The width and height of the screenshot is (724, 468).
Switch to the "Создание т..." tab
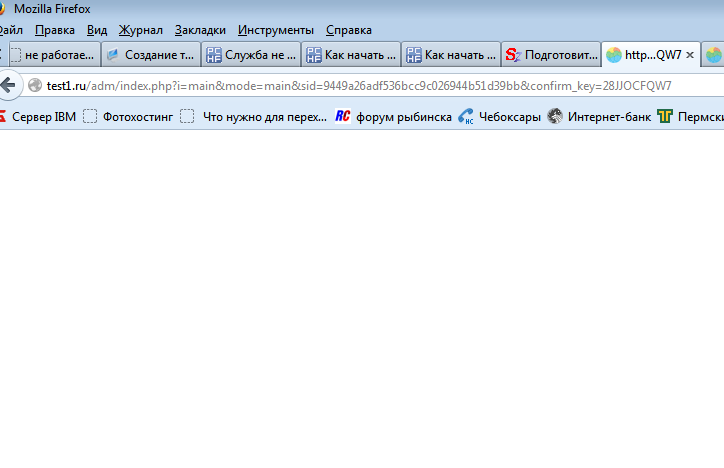click(150, 55)
